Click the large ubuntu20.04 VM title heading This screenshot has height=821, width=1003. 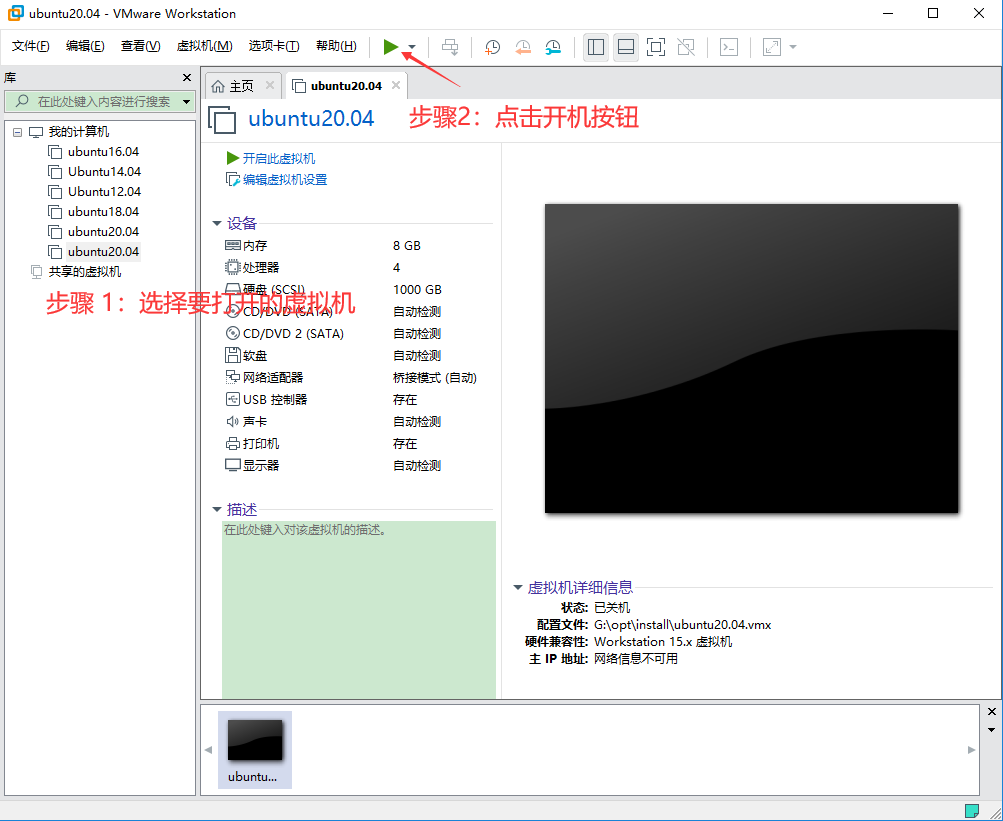[311, 118]
